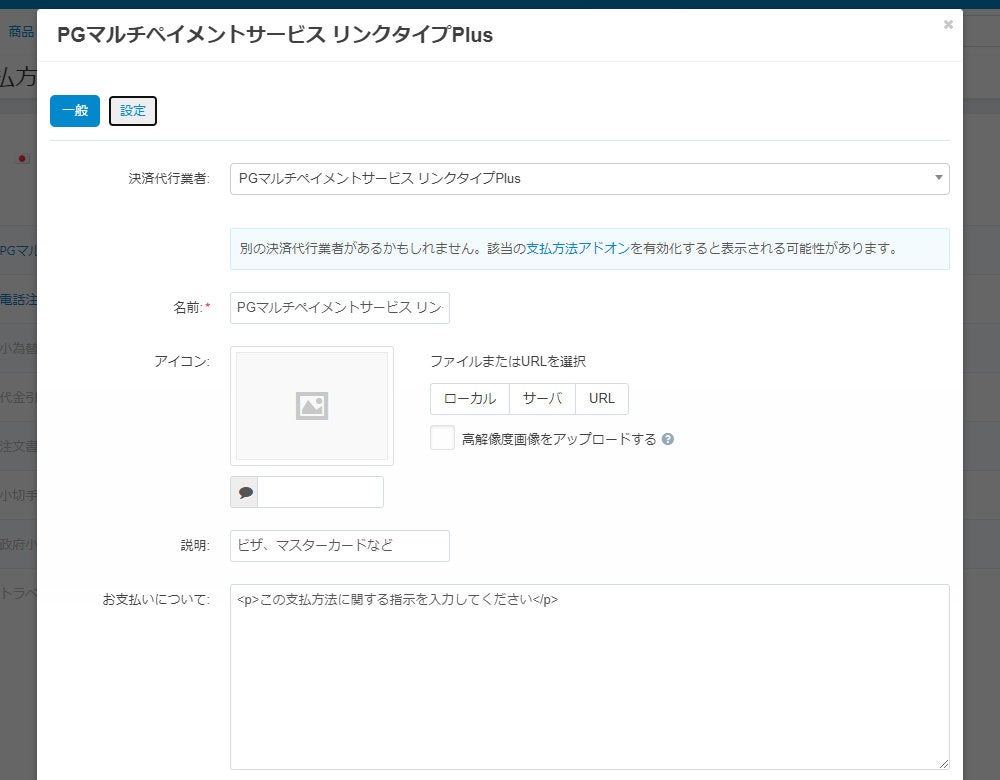The width and height of the screenshot is (1000, 780).
Task: Click the image placeholder picture icon
Action: pyautogui.click(x=312, y=406)
